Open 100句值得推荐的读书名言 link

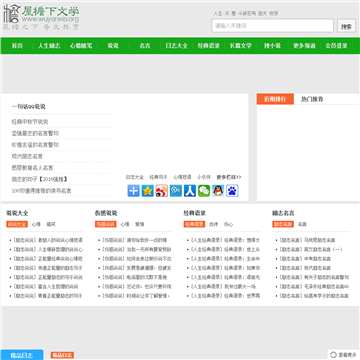click(41, 191)
